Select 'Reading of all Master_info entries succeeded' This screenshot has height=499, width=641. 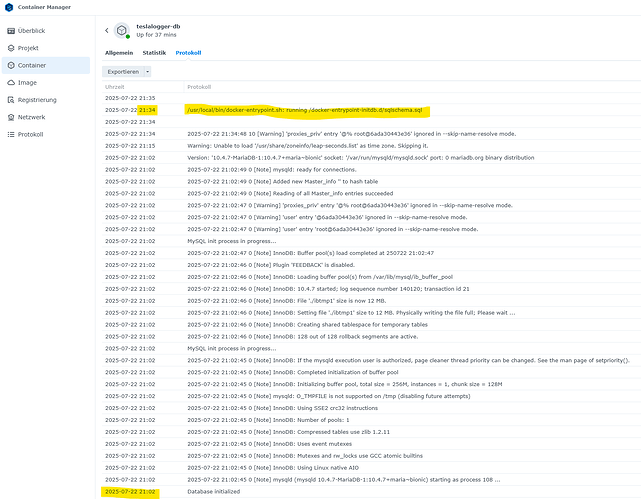pos(371,193)
